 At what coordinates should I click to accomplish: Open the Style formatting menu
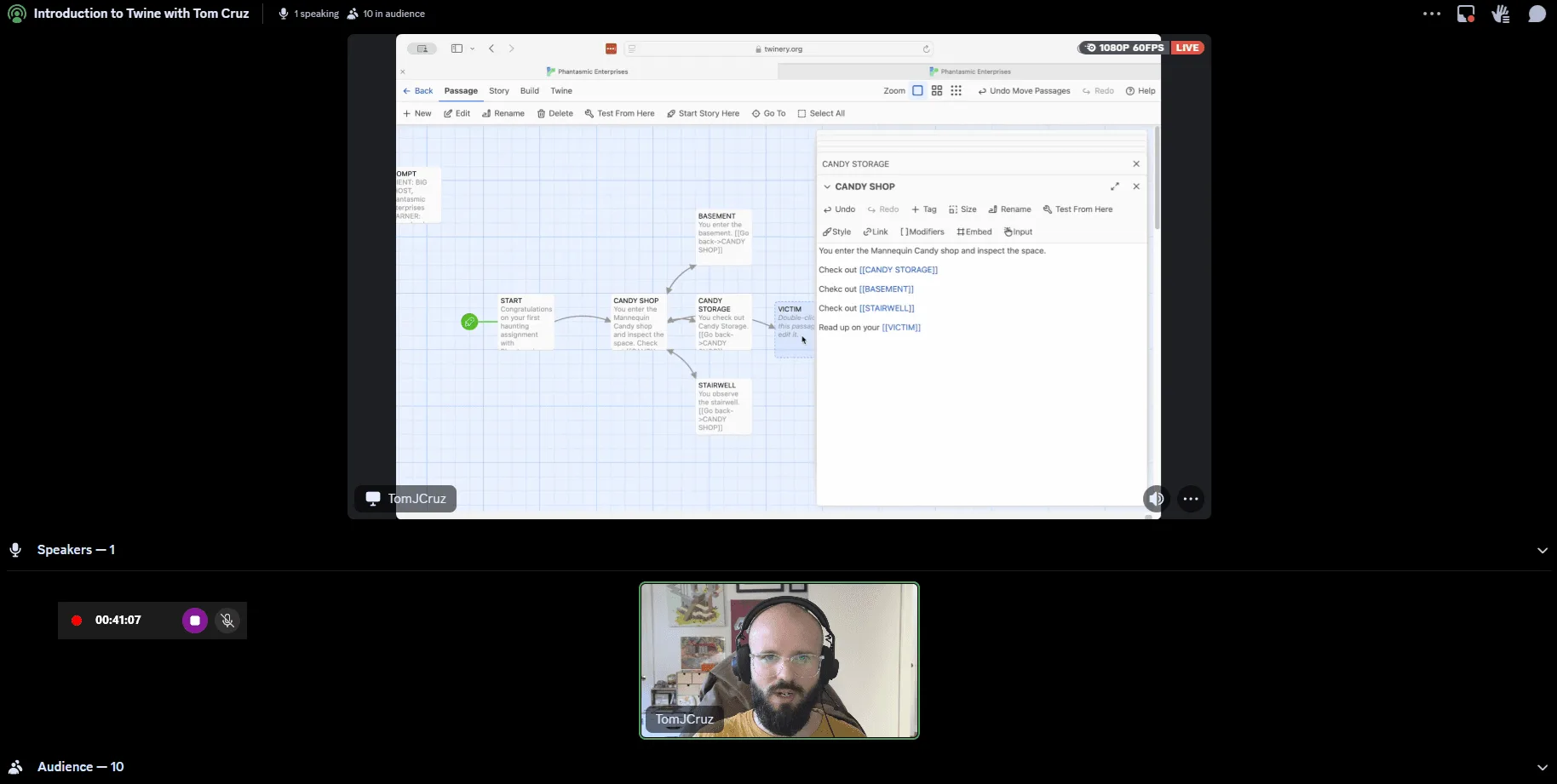(836, 232)
